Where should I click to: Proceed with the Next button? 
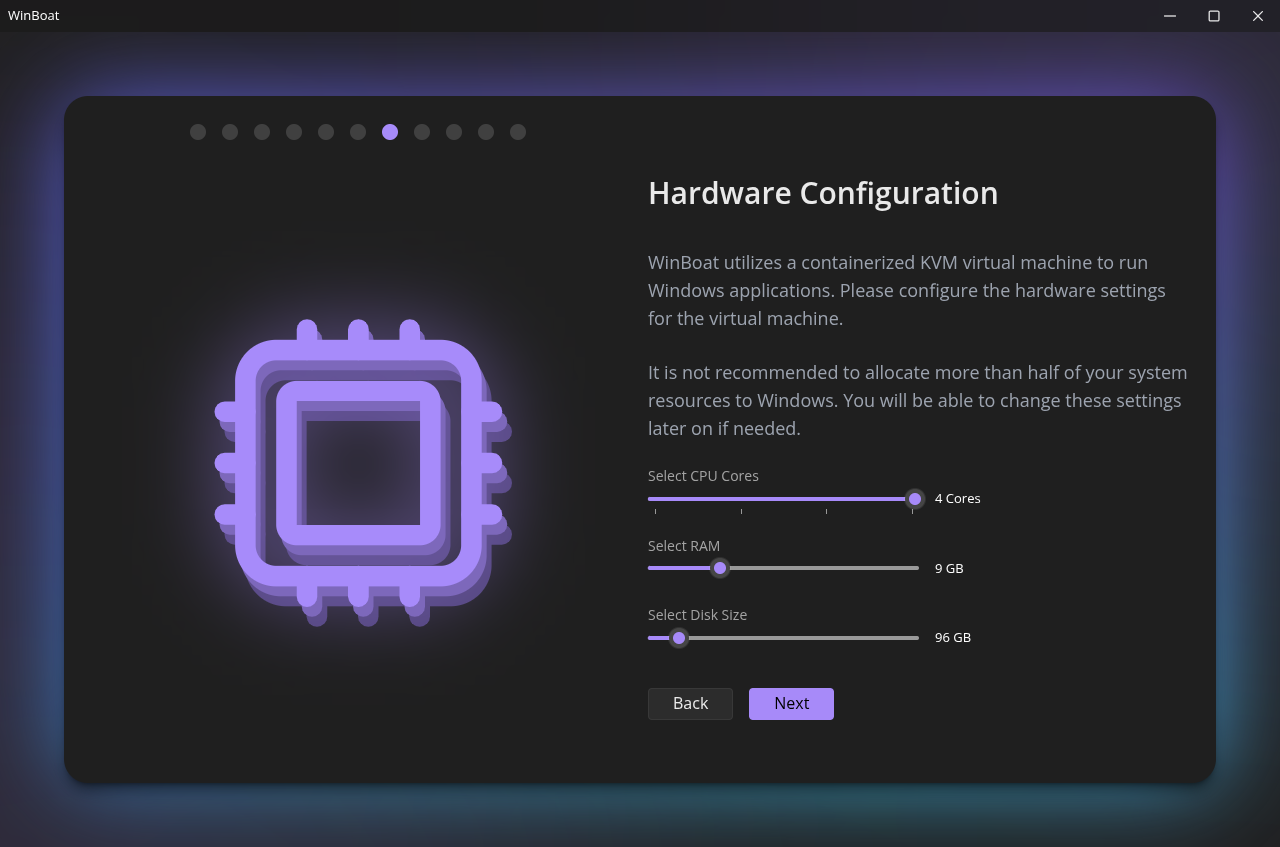[x=791, y=704]
